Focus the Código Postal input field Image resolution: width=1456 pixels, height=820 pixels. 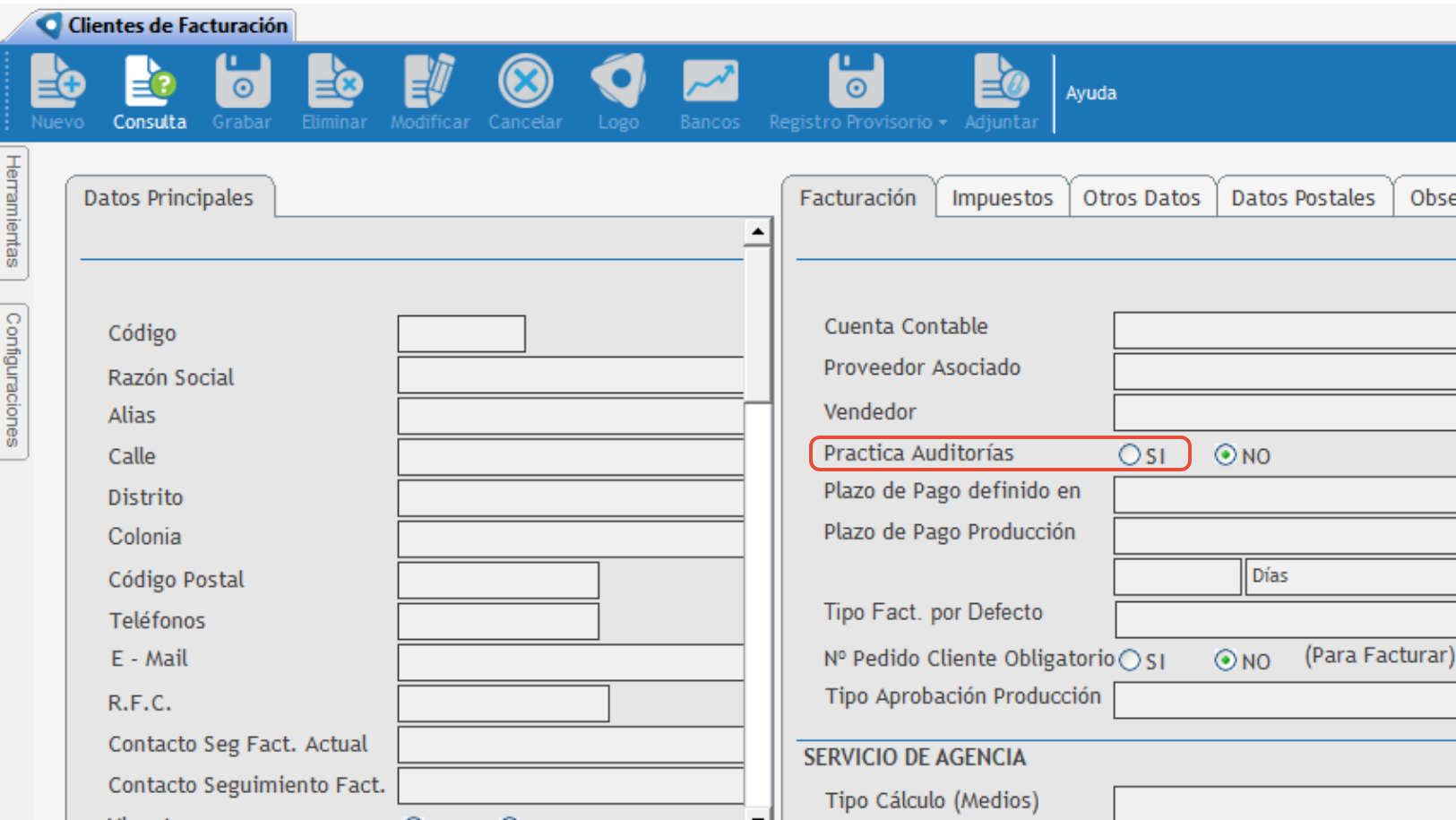point(498,580)
